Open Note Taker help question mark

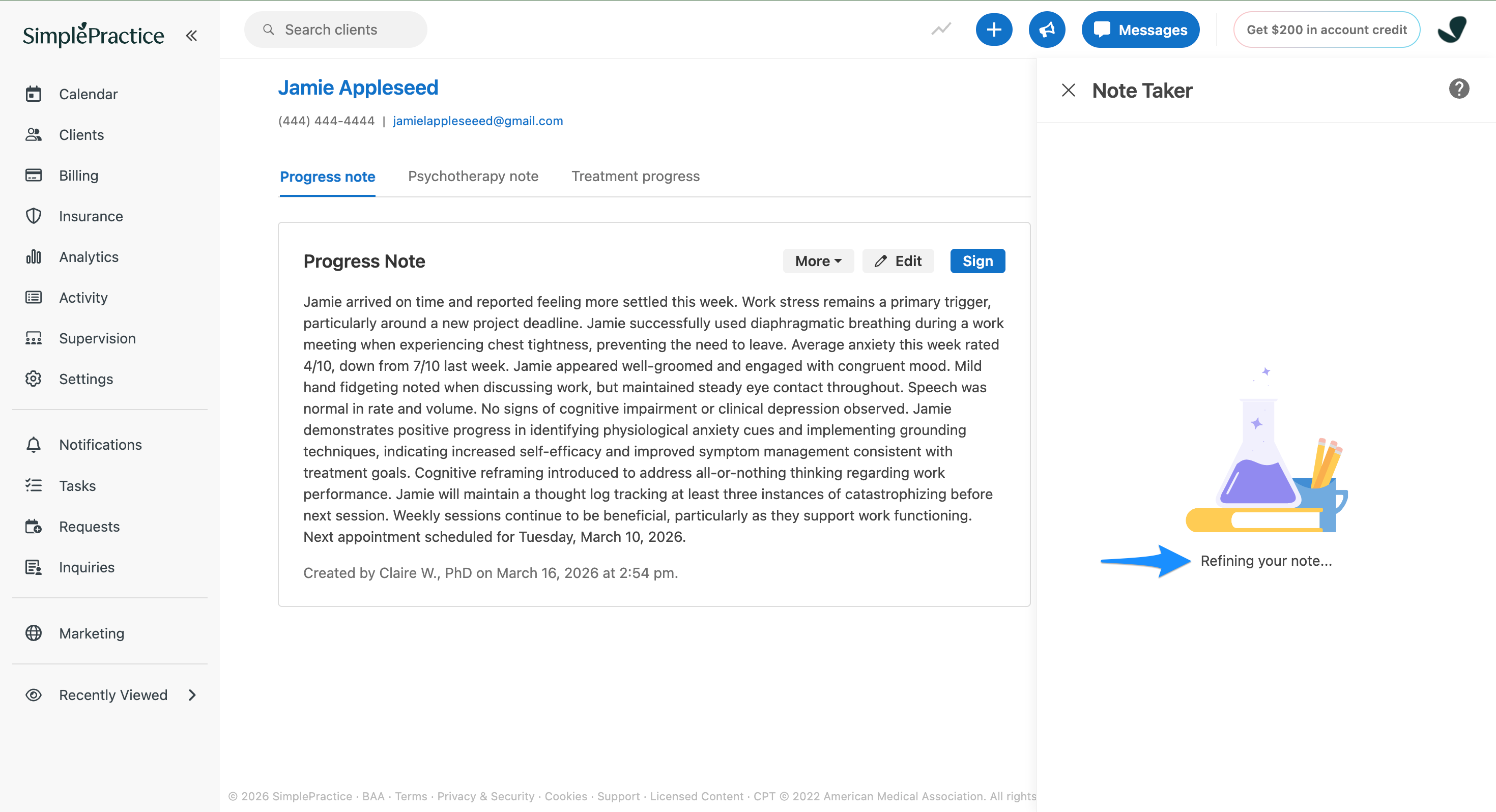click(x=1459, y=89)
